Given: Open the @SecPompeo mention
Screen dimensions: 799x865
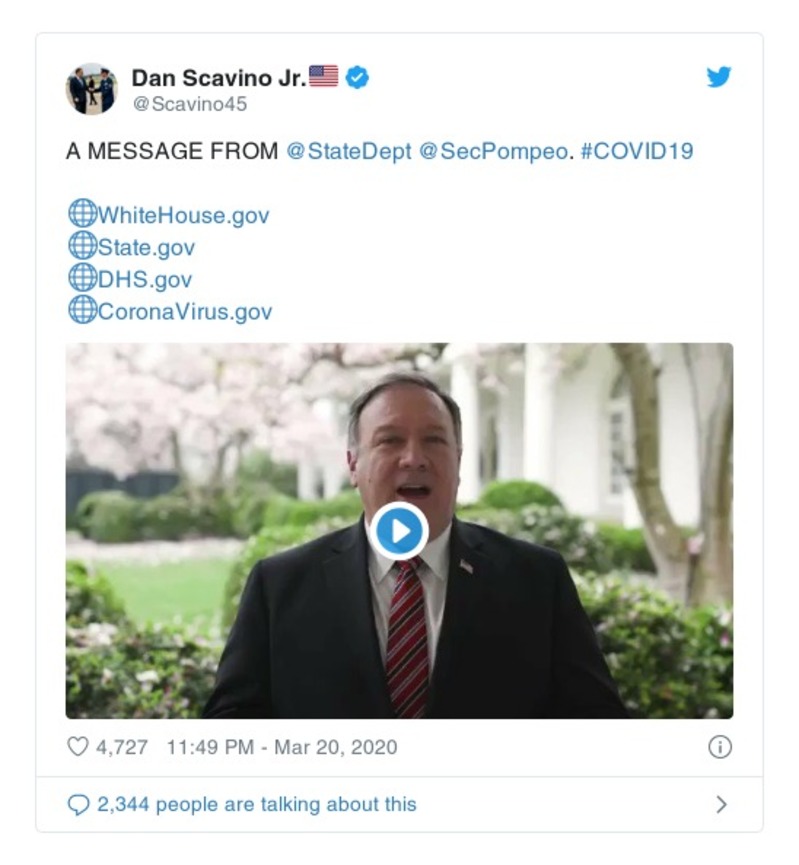Looking at the screenshot, I should pyautogui.click(x=491, y=152).
